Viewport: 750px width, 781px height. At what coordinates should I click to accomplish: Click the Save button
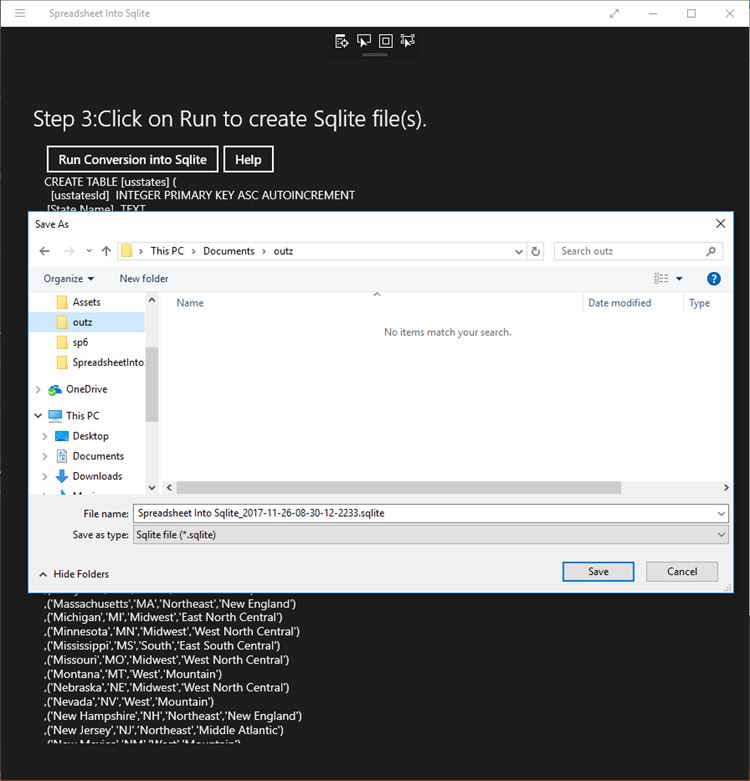598,571
